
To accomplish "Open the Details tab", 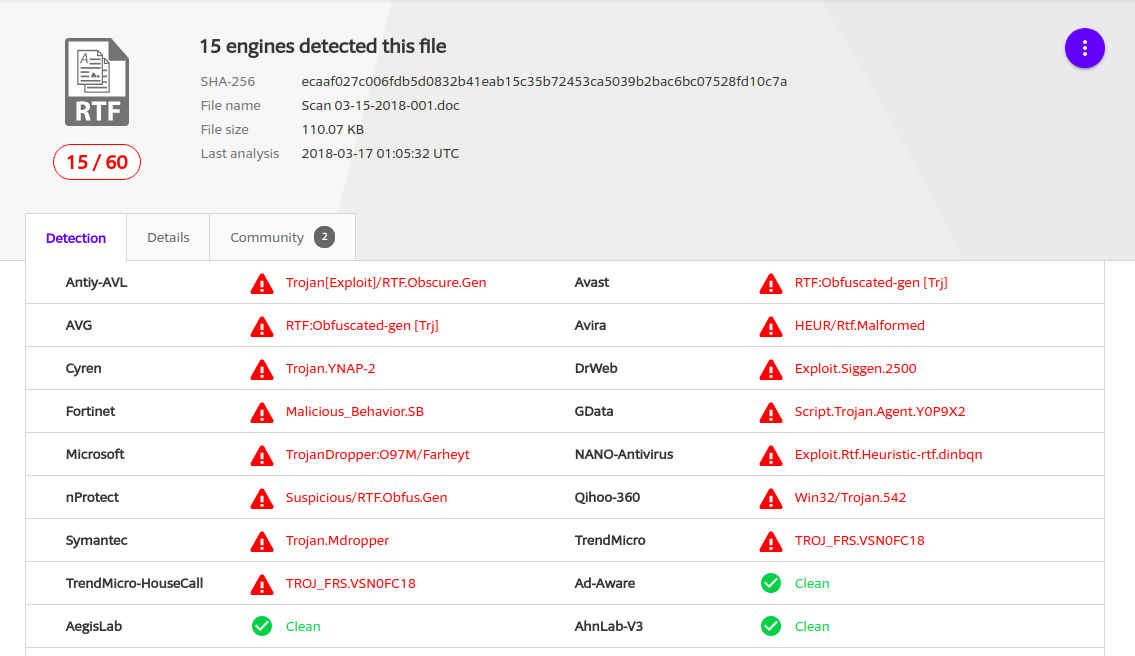I will [168, 237].
